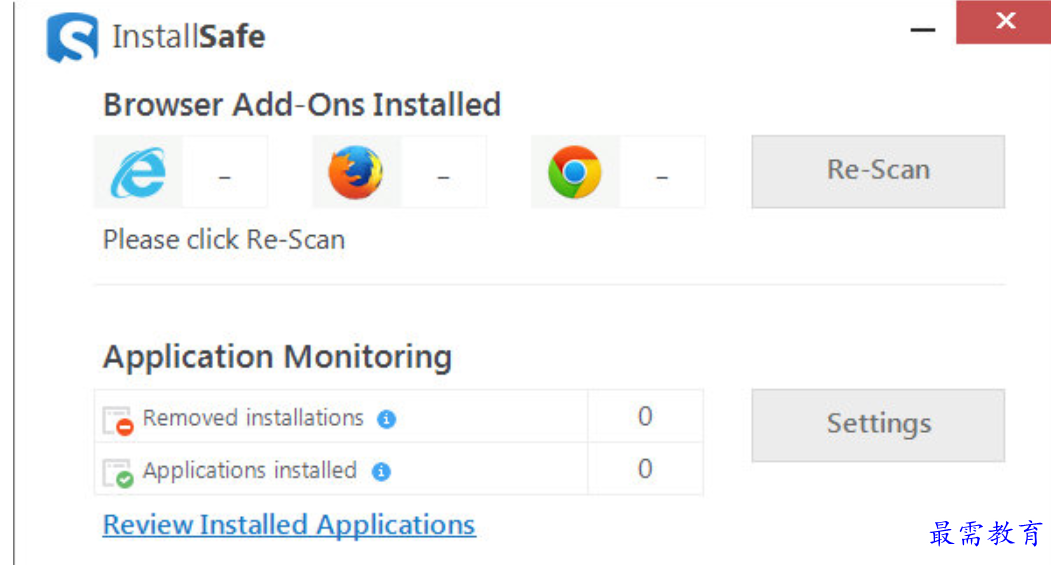1051x565 pixels.
Task: Click the Internet Explorer browser icon
Action: coord(138,172)
